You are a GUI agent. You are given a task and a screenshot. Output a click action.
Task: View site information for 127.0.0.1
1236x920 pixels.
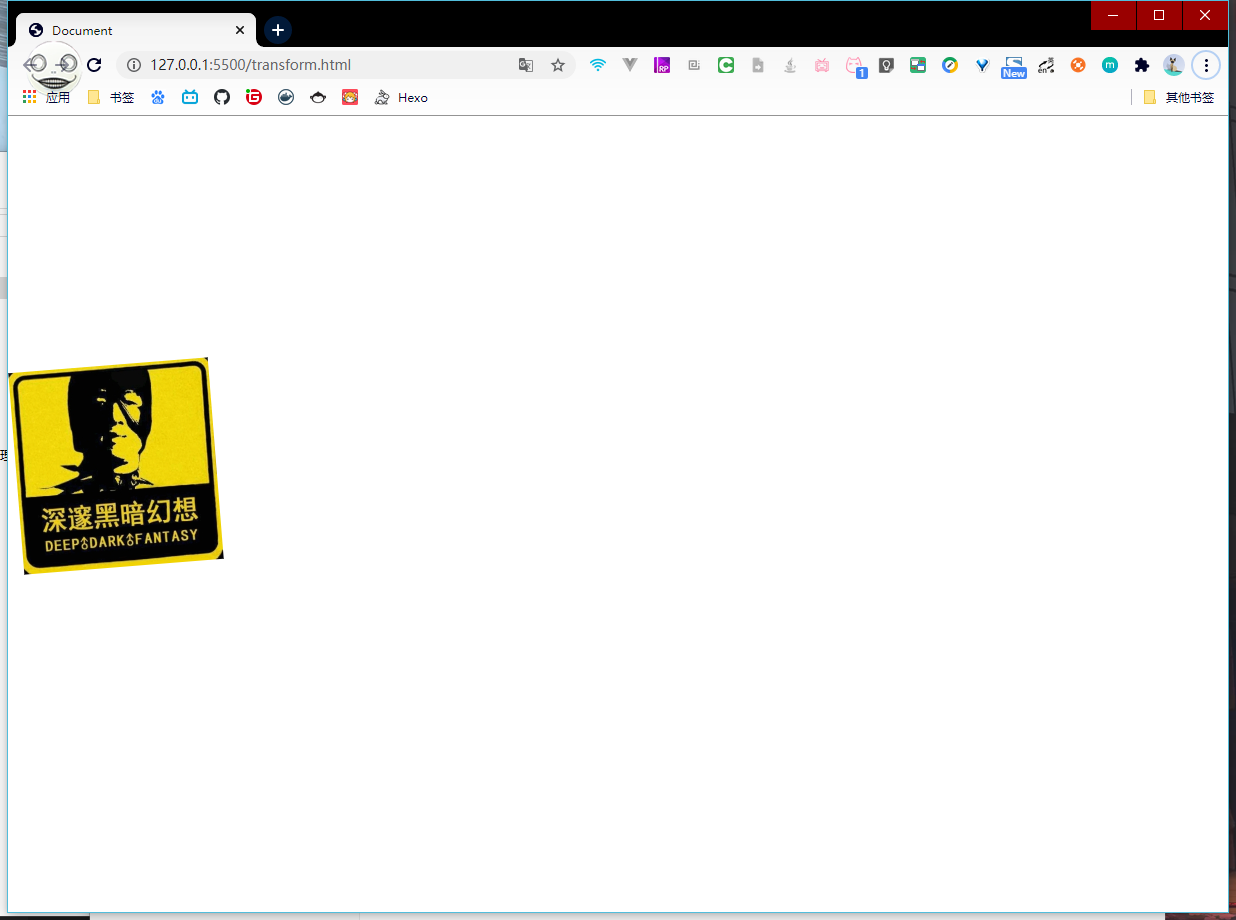134,65
